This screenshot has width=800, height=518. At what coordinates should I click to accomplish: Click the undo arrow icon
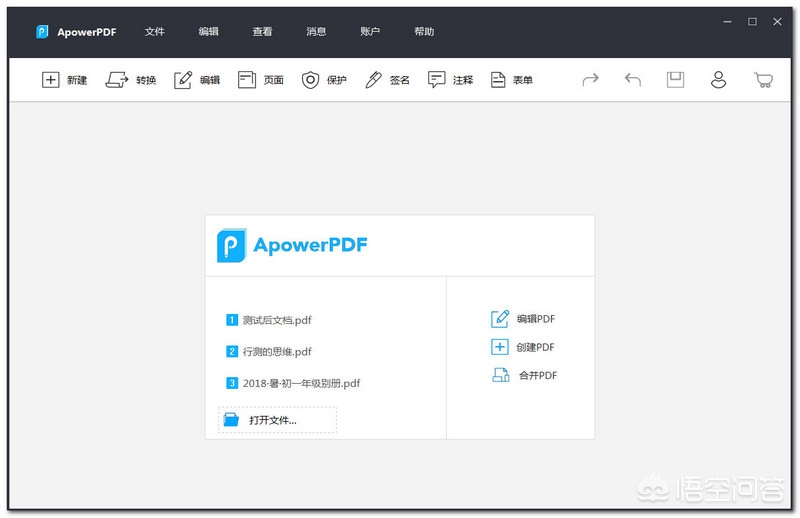click(x=633, y=80)
